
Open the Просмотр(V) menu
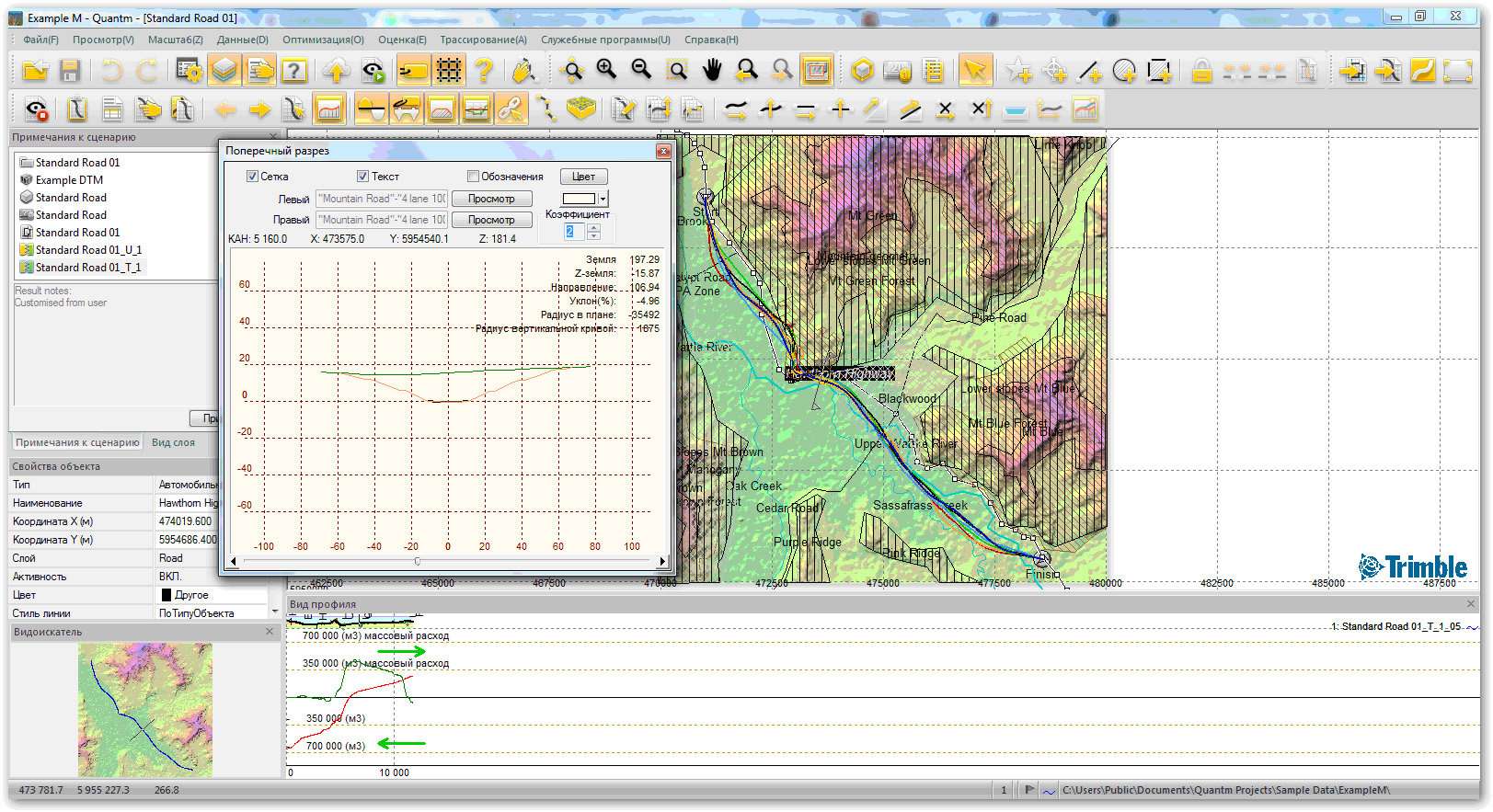[103, 40]
